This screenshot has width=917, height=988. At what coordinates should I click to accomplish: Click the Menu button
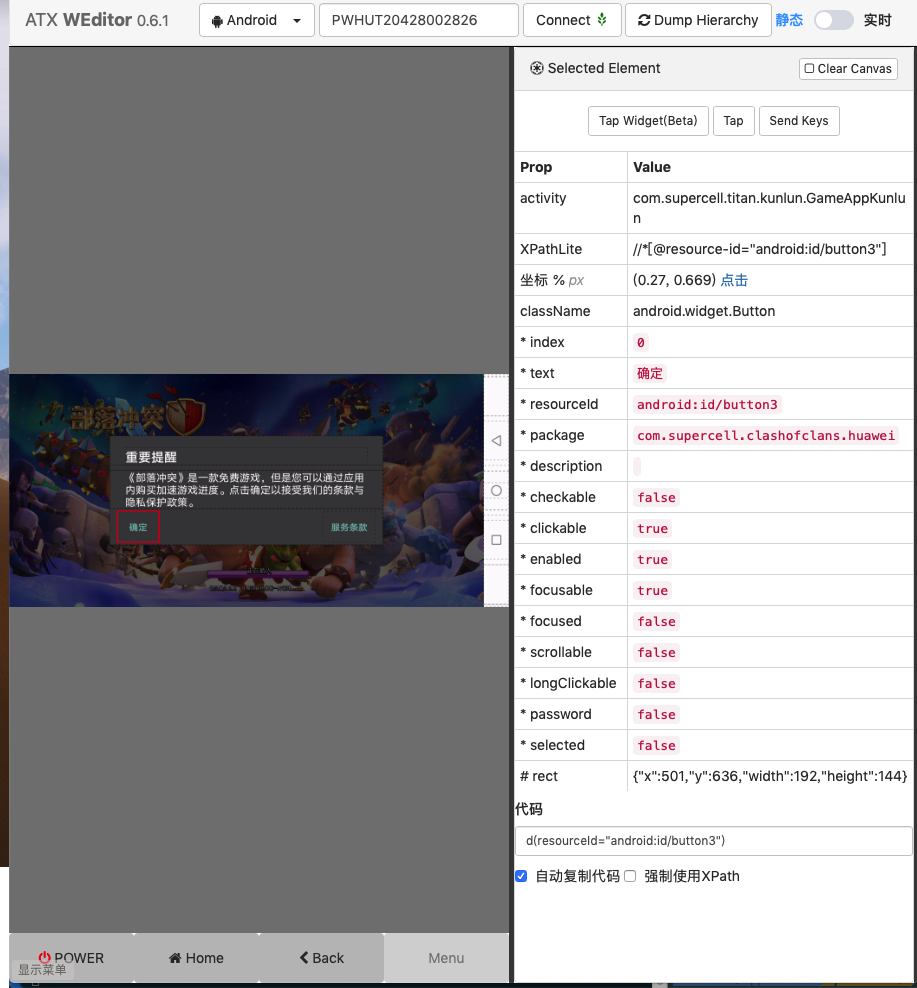(446, 958)
